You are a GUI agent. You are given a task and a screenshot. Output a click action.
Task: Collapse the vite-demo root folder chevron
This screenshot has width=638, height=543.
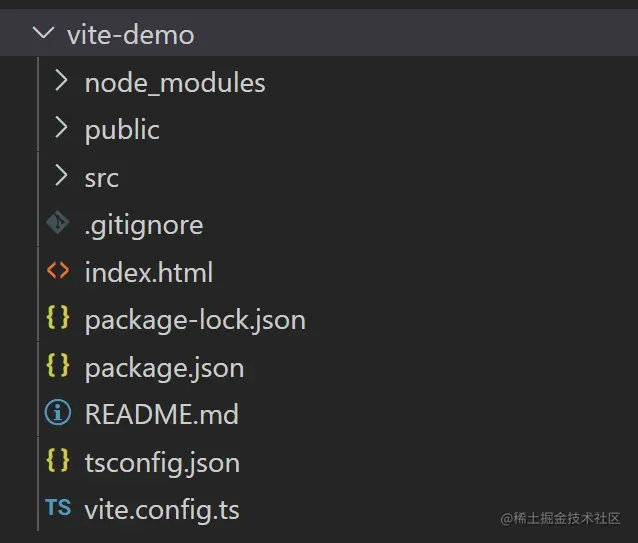pyautogui.click(x=43, y=33)
